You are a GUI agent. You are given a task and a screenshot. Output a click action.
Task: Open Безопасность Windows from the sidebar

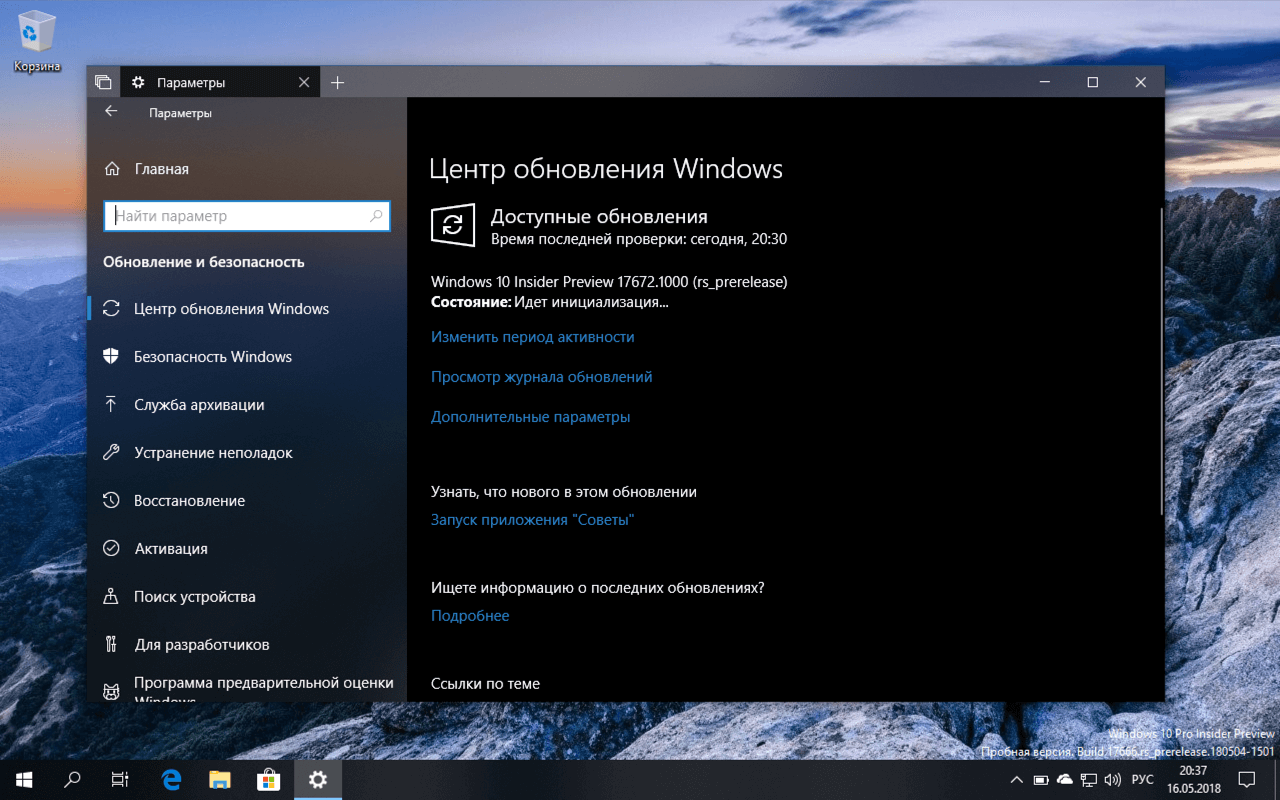coord(247,357)
